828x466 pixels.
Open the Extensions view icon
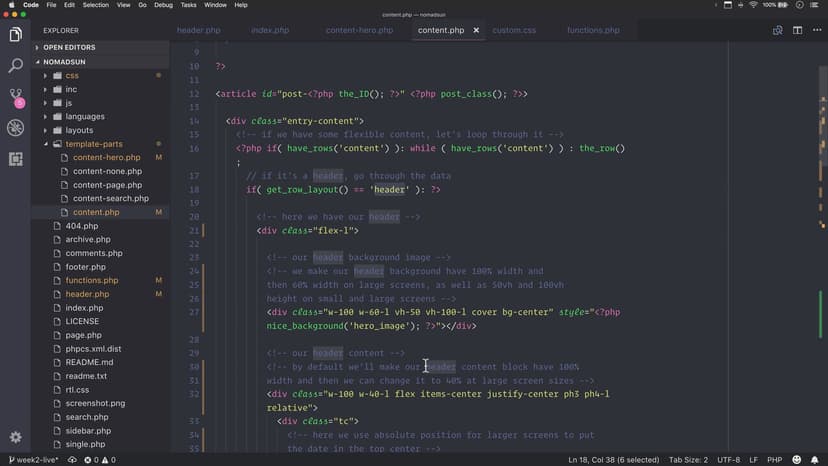pos(15,158)
